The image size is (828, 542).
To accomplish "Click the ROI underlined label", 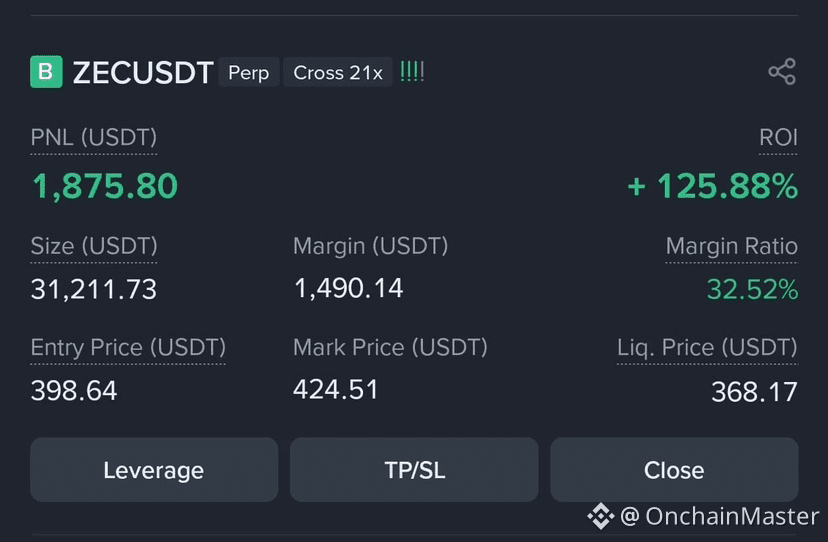I will tap(778, 138).
